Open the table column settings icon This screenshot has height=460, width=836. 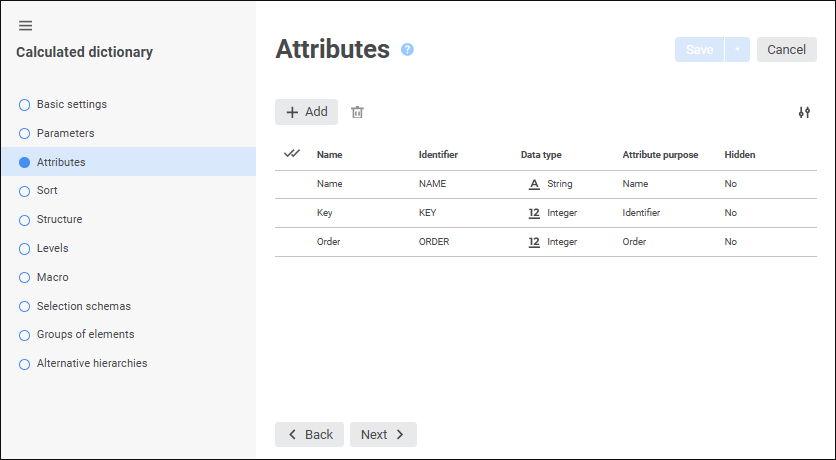coord(804,113)
